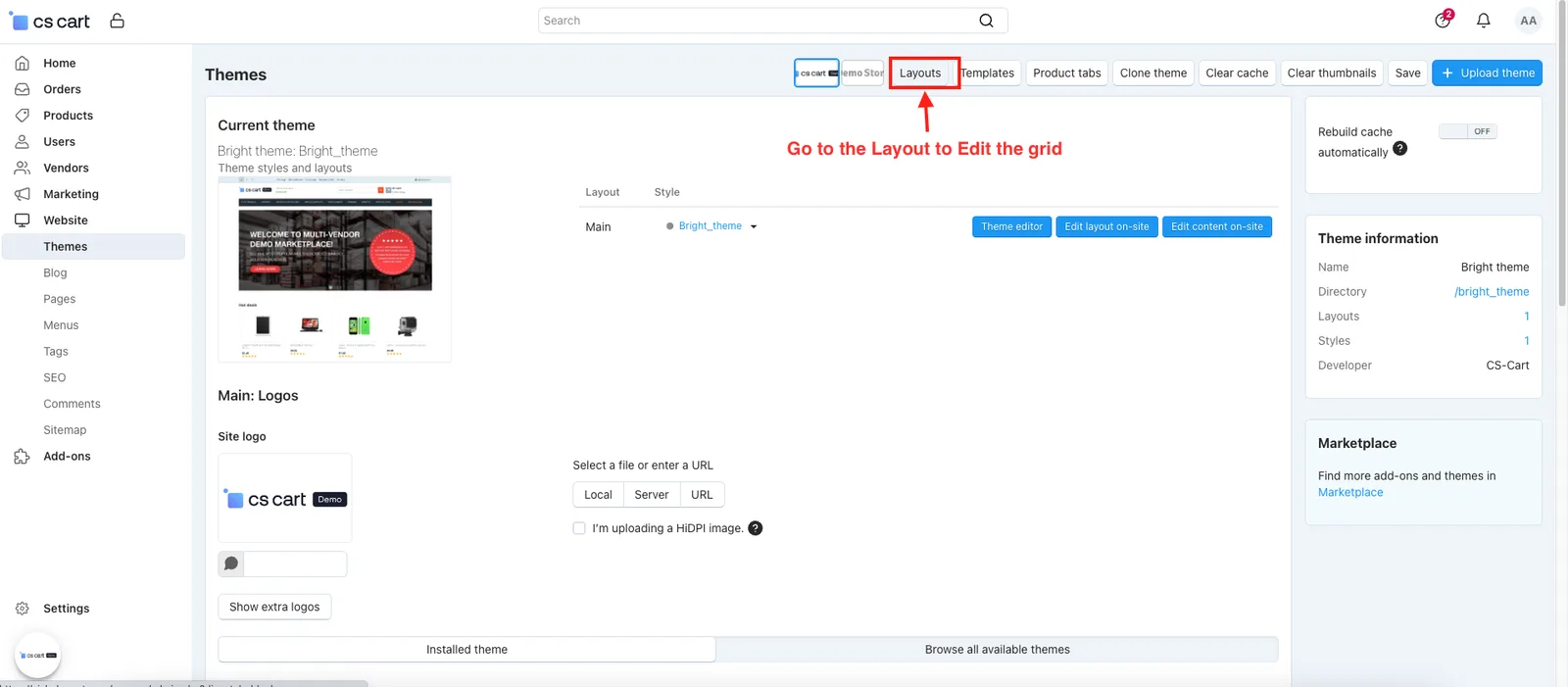Click the Upload theme button
Screen dimensions: 1568x687
[x=1487, y=74]
